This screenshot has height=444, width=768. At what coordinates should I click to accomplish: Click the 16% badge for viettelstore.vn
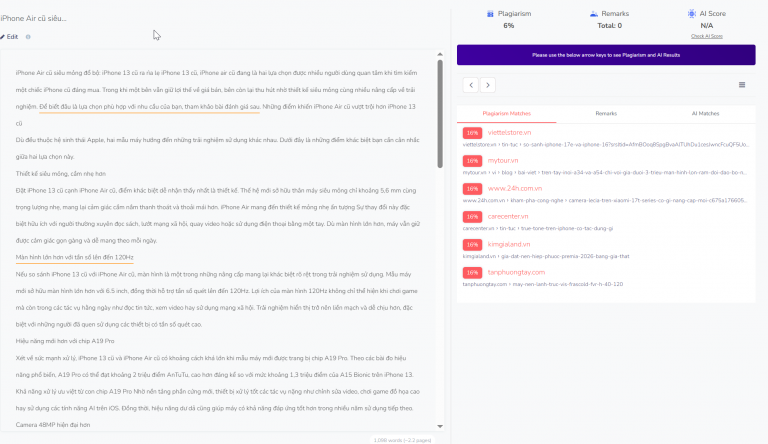pyautogui.click(x=472, y=133)
